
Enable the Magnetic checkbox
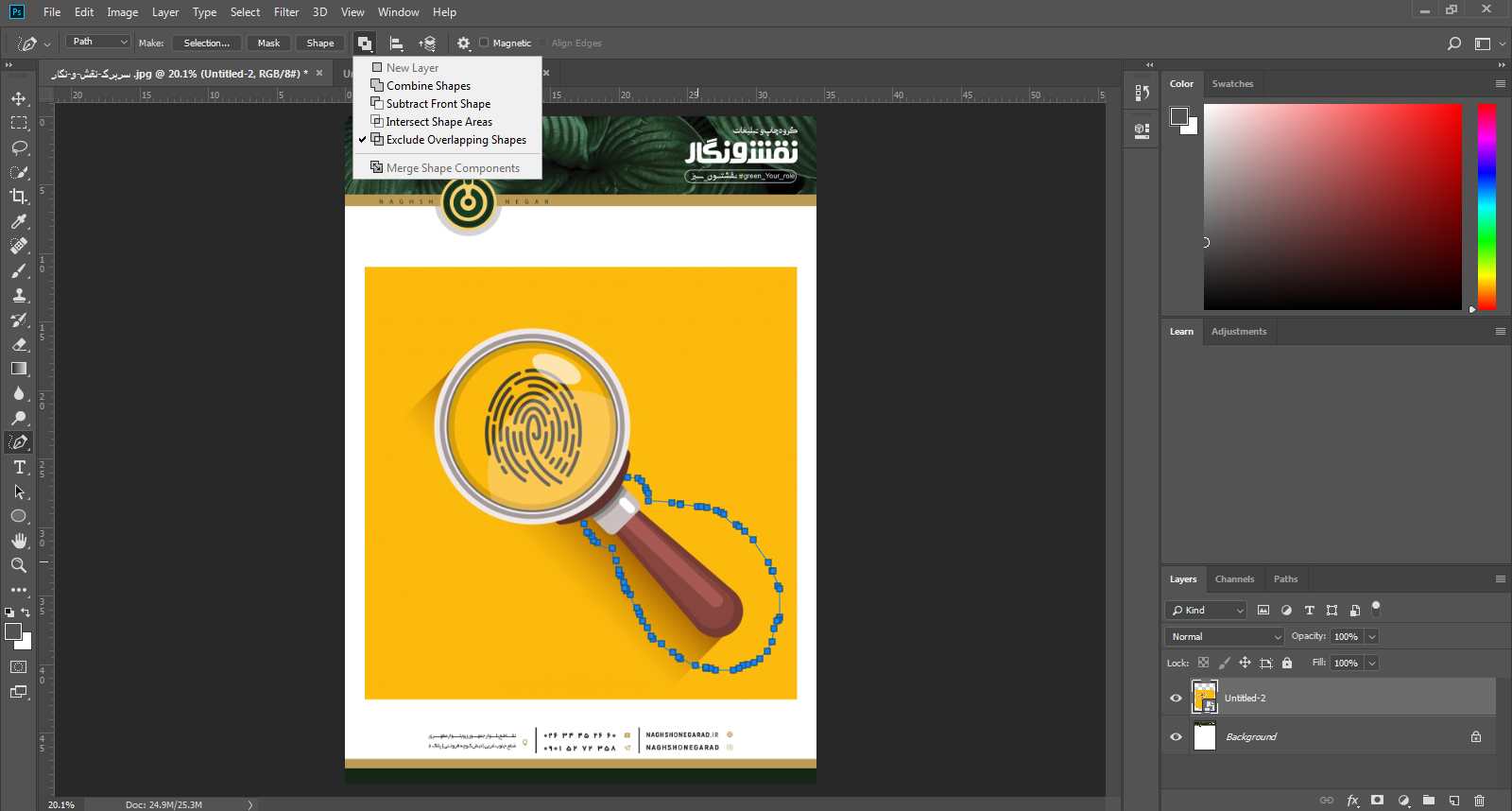[484, 43]
